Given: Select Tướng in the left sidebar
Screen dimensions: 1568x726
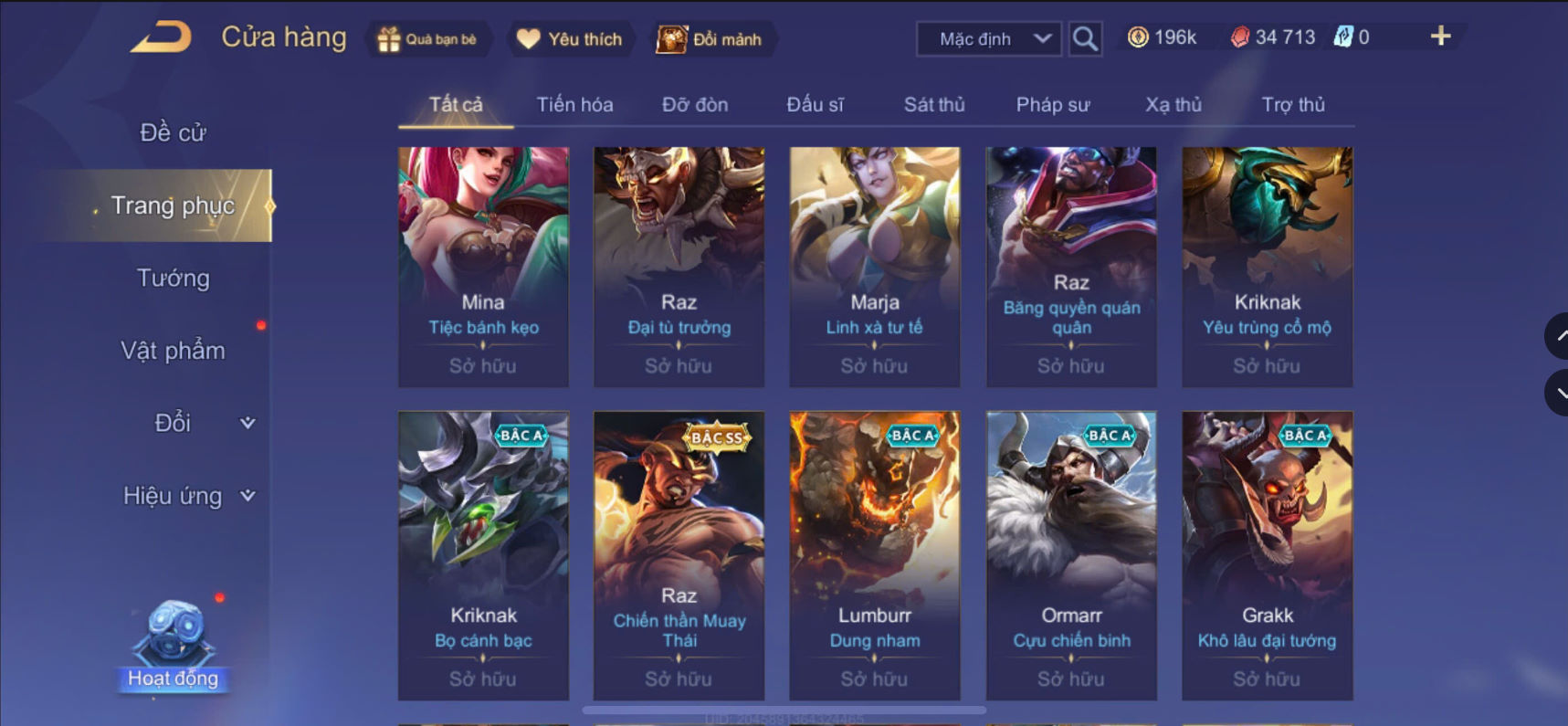Looking at the screenshot, I should point(173,278).
